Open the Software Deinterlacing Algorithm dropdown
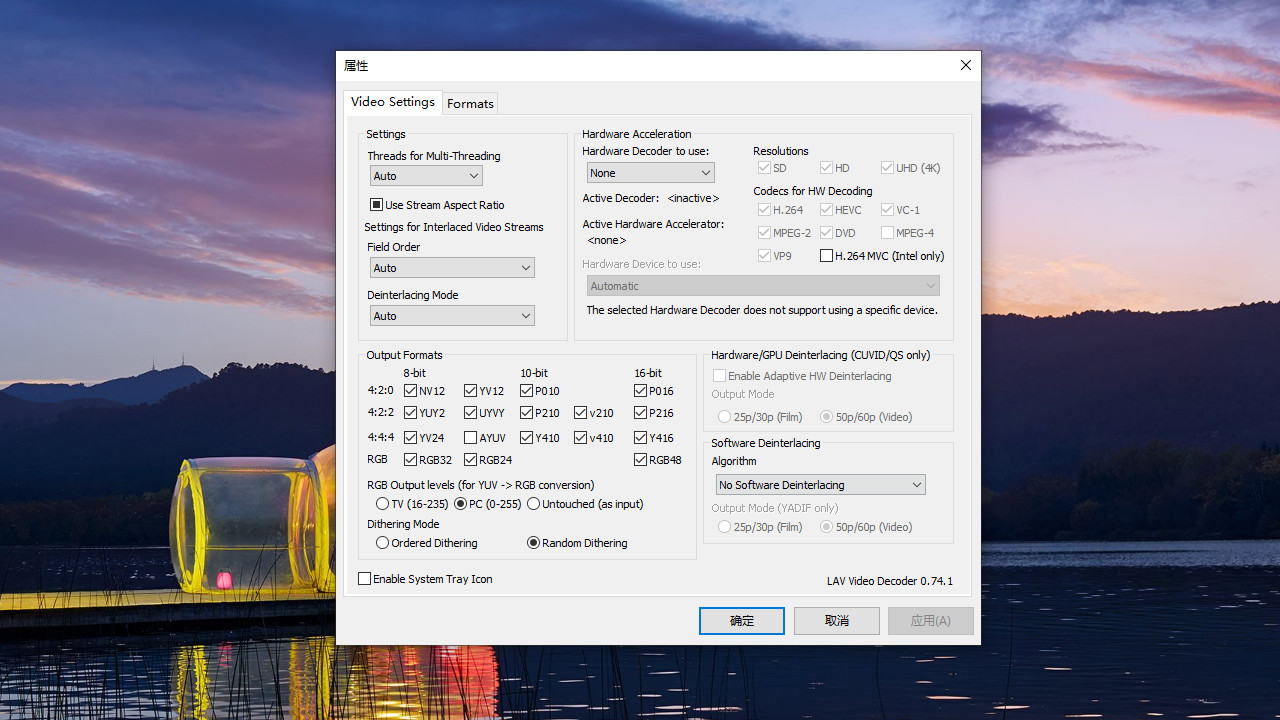Screen dimensions: 1280x720 click(x=820, y=485)
